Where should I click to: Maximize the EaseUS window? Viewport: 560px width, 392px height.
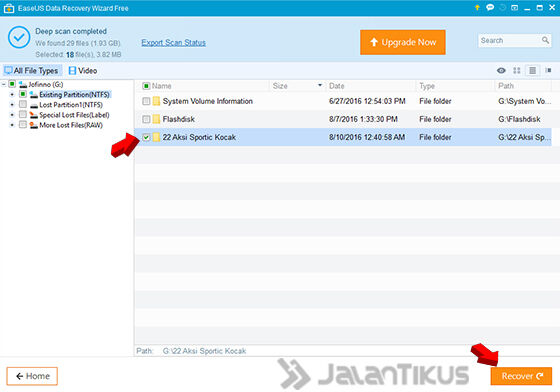click(540, 7)
